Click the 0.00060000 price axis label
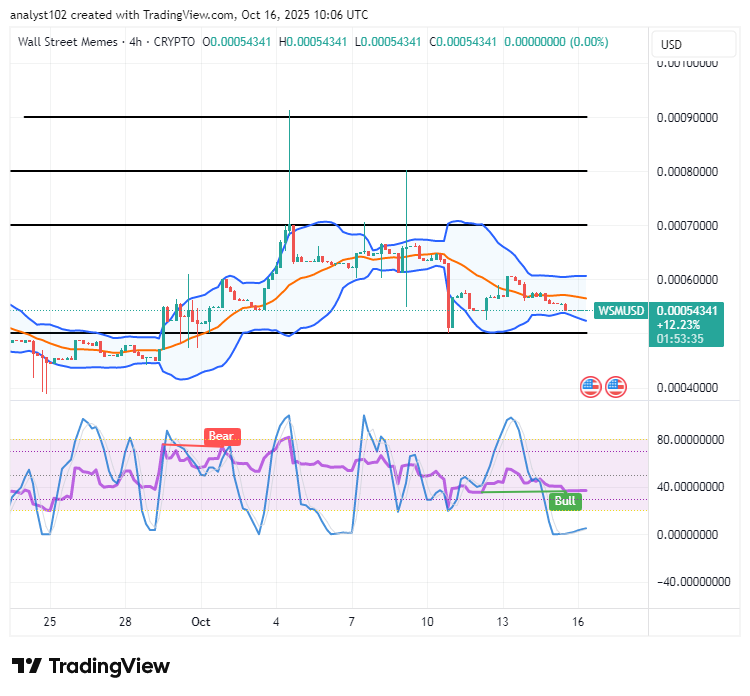This screenshot has height=696, width=750. pos(687,280)
